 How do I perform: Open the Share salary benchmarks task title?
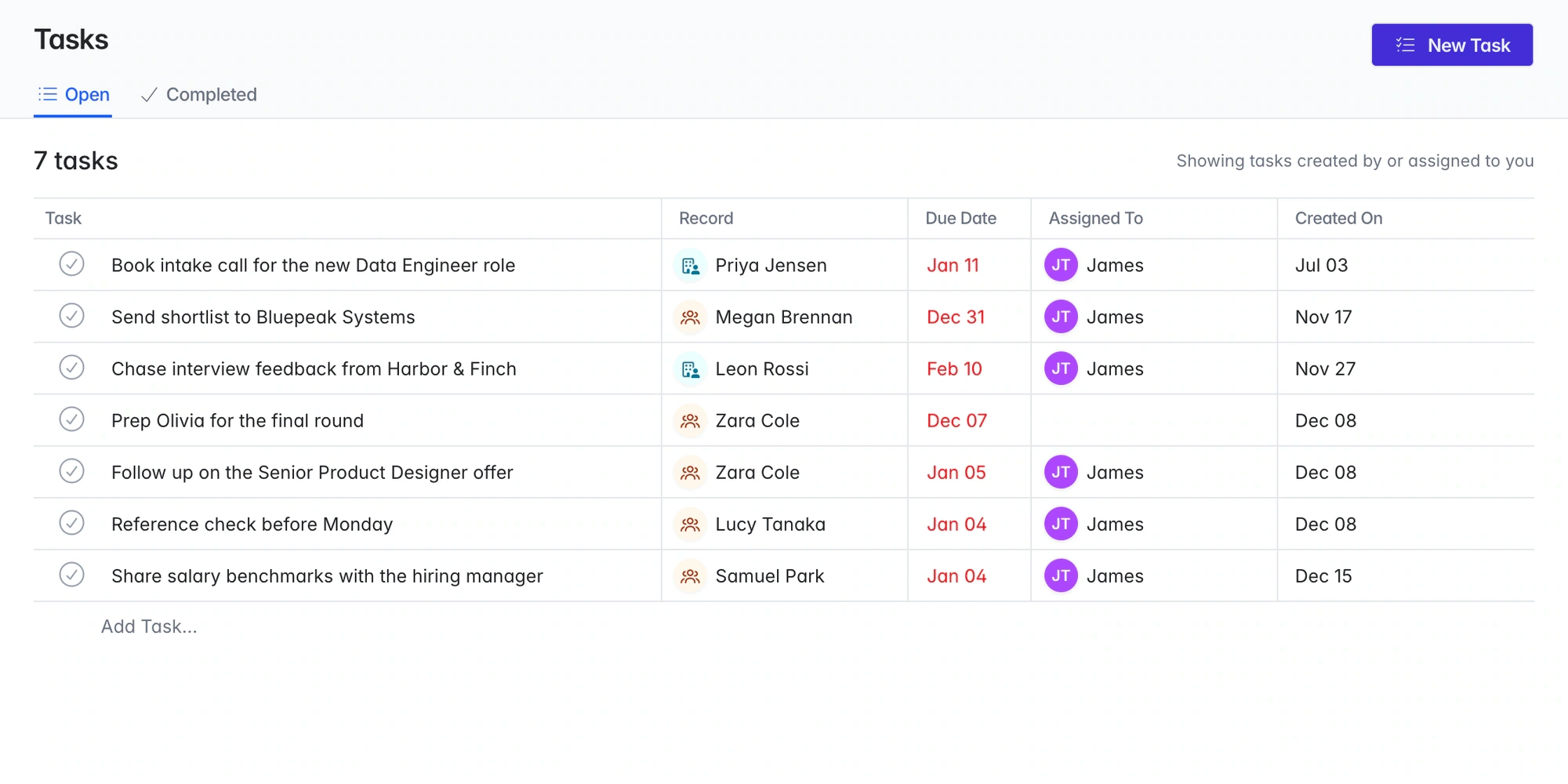(x=327, y=576)
